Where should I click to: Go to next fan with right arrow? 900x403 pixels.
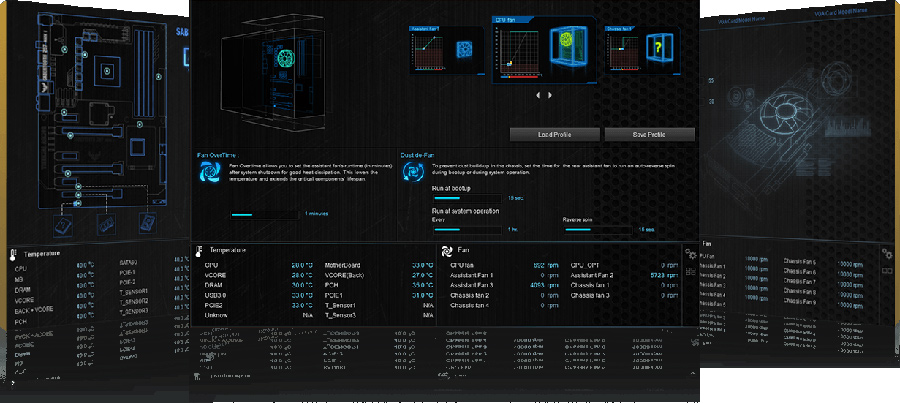[x=549, y=95]
